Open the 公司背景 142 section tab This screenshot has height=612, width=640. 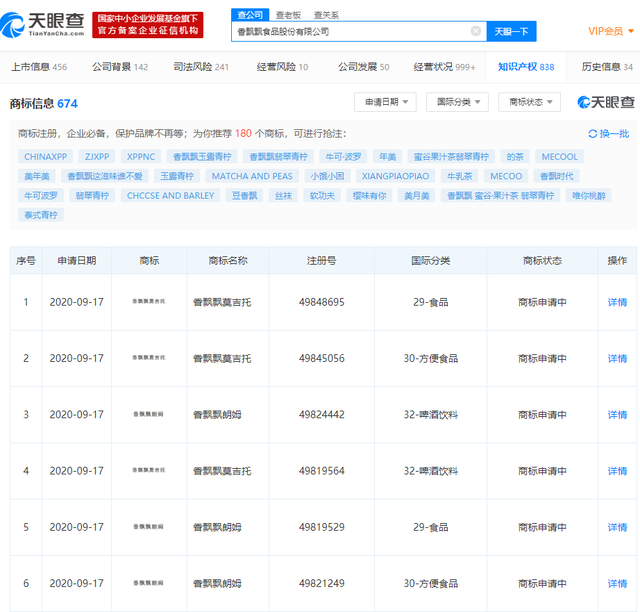pos(120,67)
